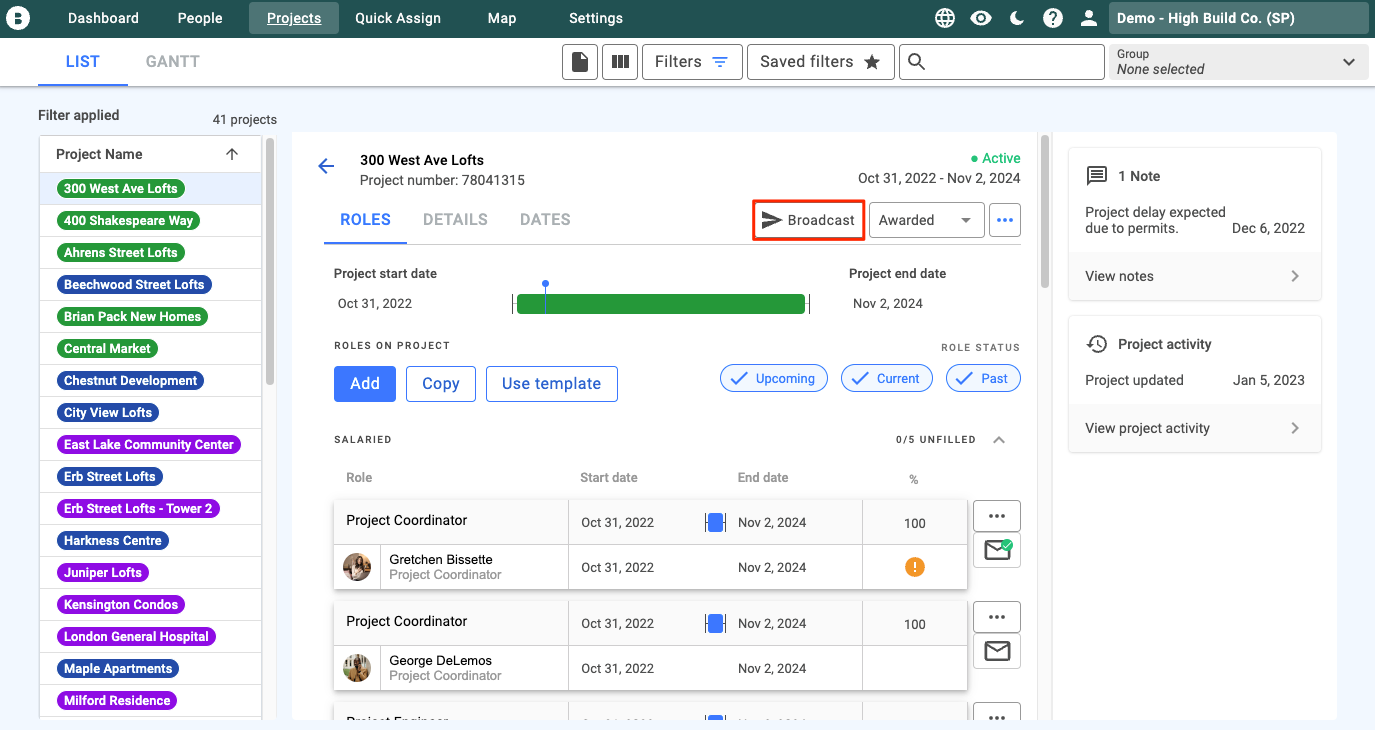Click the envelope icon with green check
Screen dimensions: 1375x730
997,550
